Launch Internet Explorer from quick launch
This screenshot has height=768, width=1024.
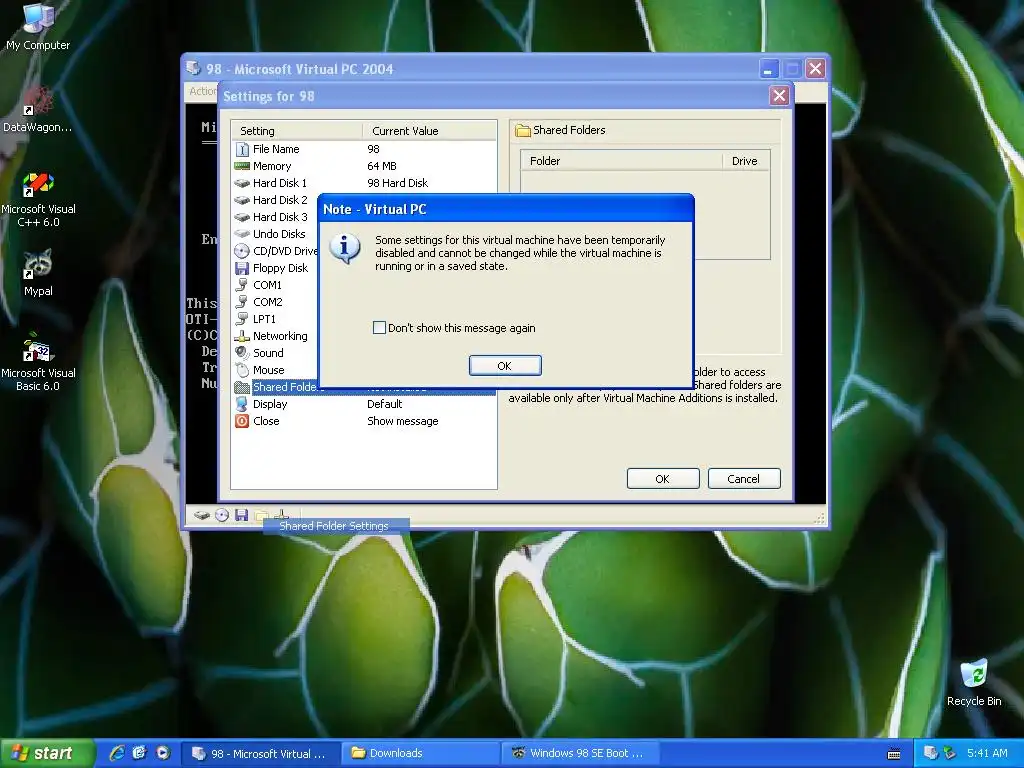point(117,753)
